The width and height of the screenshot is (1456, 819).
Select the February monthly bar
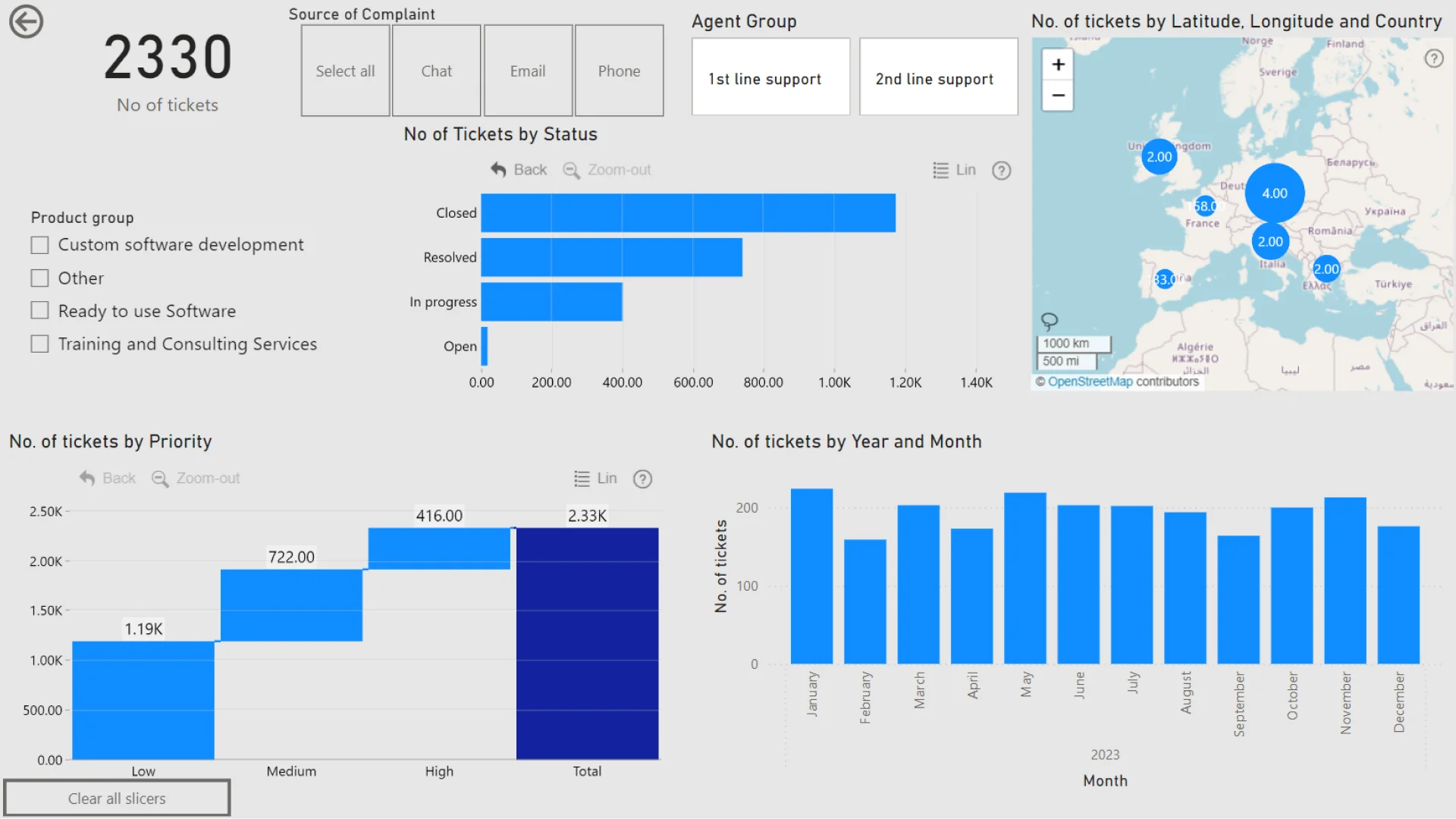(x=864, y=602)
